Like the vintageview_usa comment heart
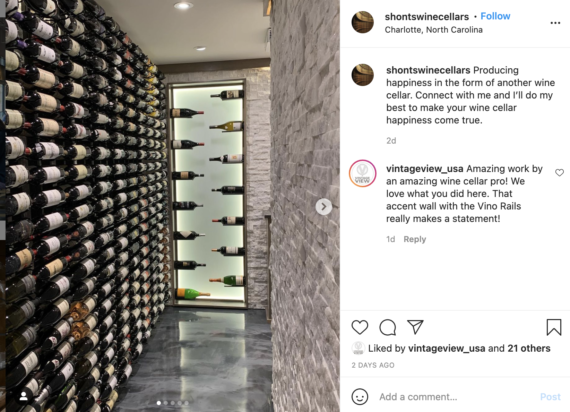The height and width of the screenshot is (412, 570). tap(559, 172)
